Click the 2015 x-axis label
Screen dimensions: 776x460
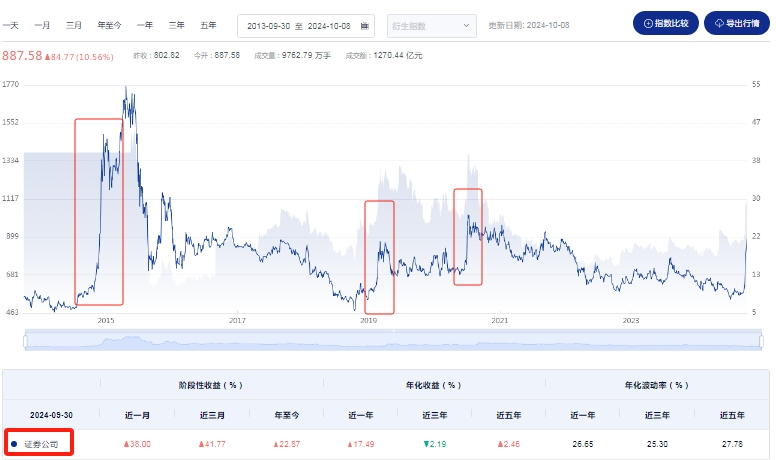coord(106,320)
